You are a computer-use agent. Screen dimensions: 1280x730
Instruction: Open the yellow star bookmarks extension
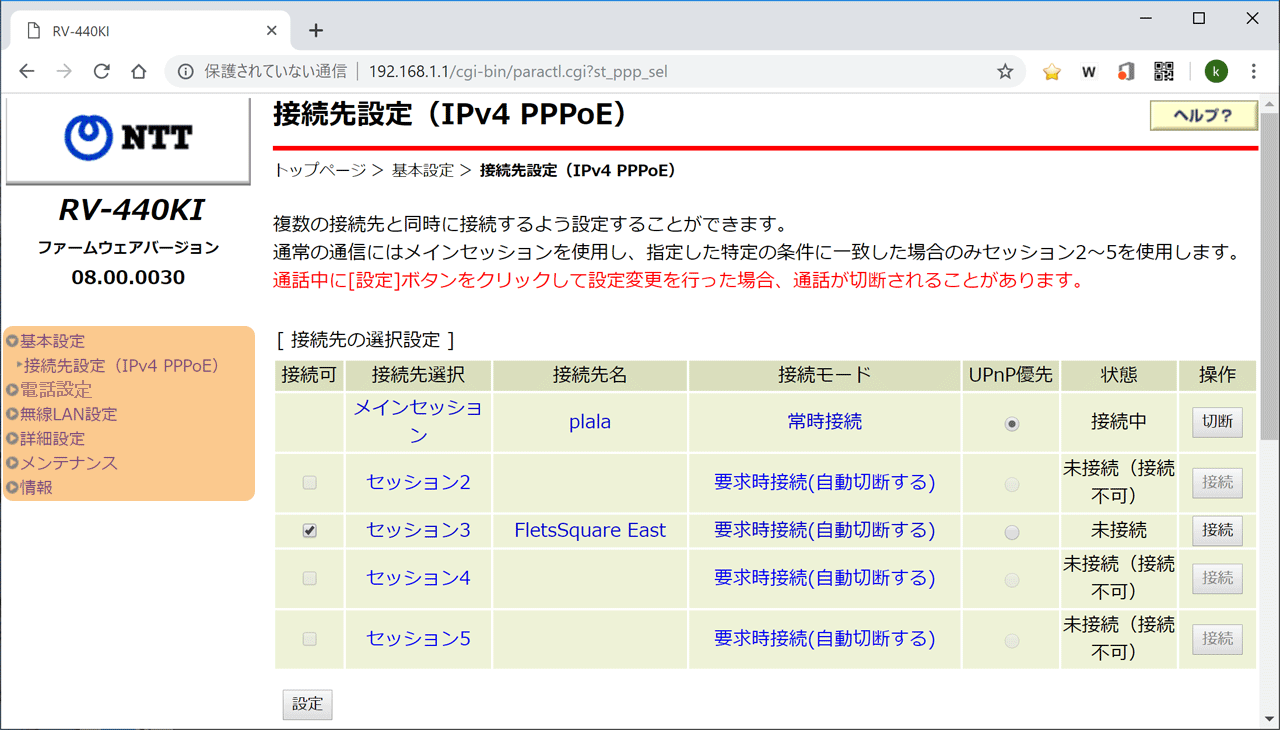click(x=1051, y=72)
